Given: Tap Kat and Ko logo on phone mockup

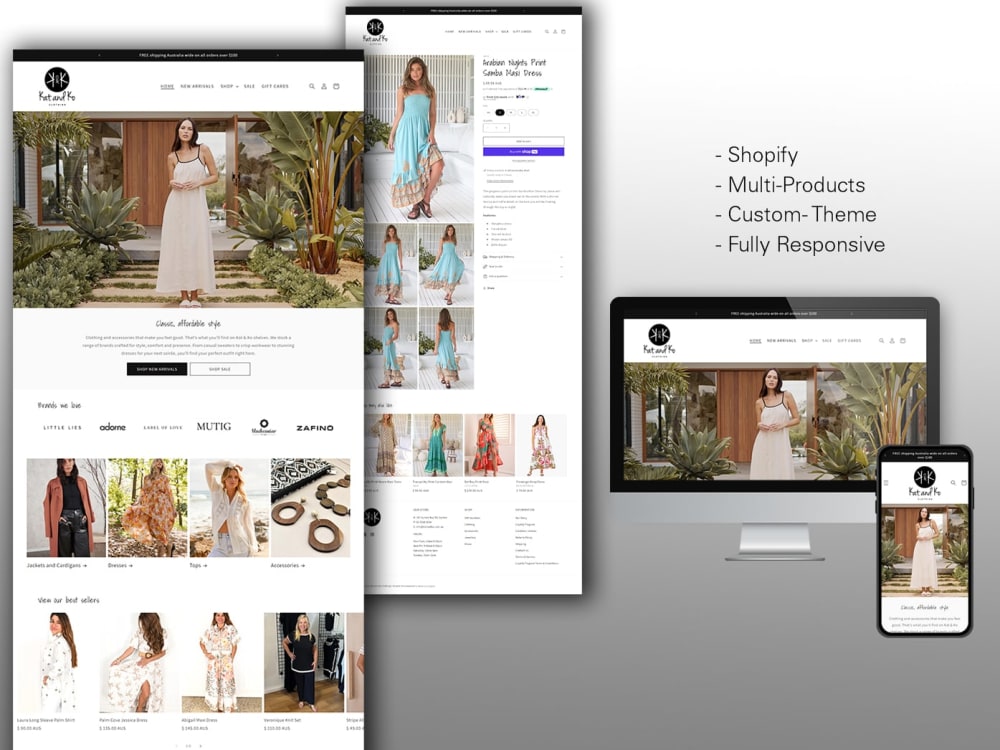Looking at the screenshot, I should (x=925, y=483).
